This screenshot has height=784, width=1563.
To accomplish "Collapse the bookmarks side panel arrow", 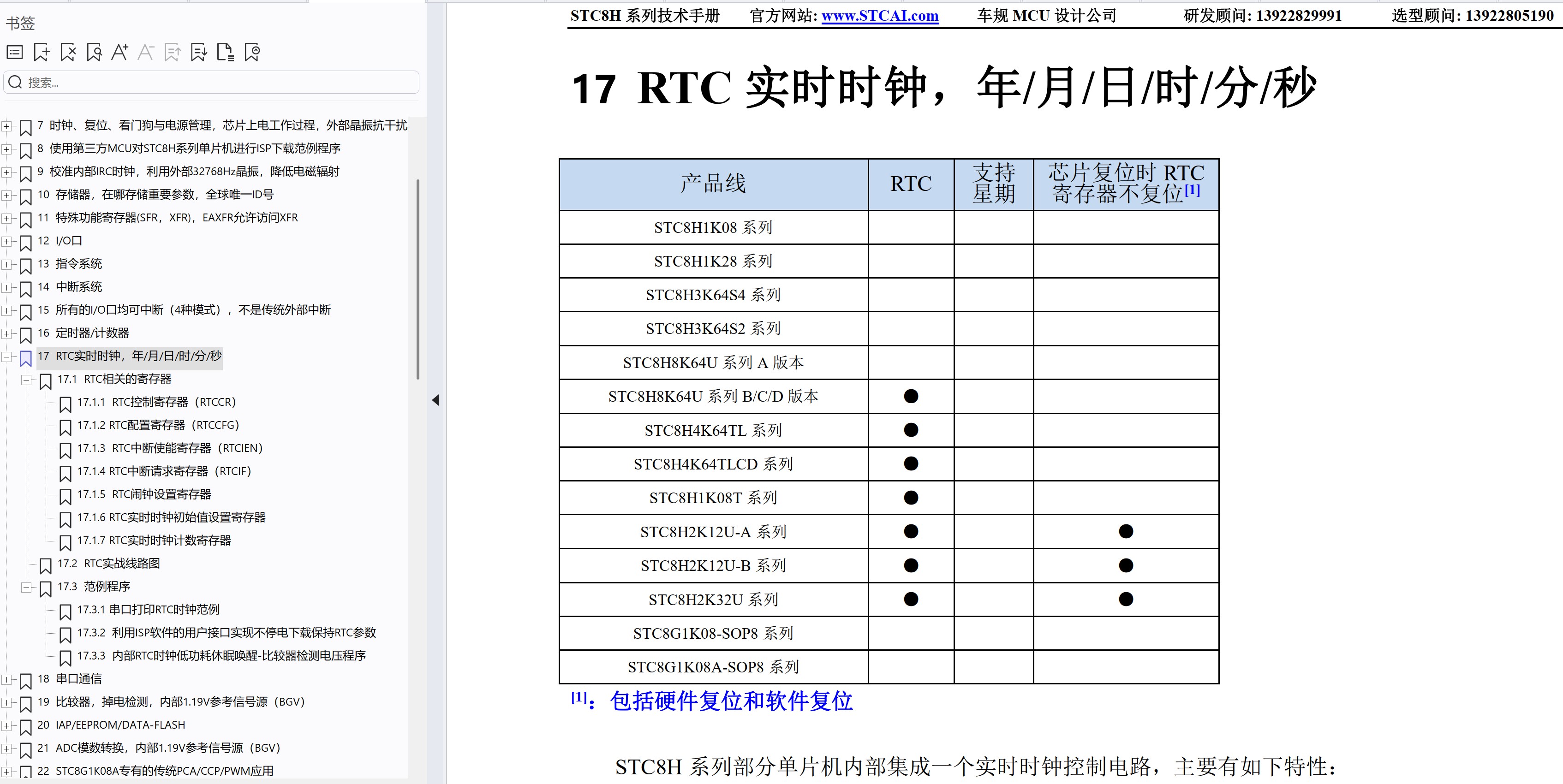I will pyautogui.click(x=435, y=400).
